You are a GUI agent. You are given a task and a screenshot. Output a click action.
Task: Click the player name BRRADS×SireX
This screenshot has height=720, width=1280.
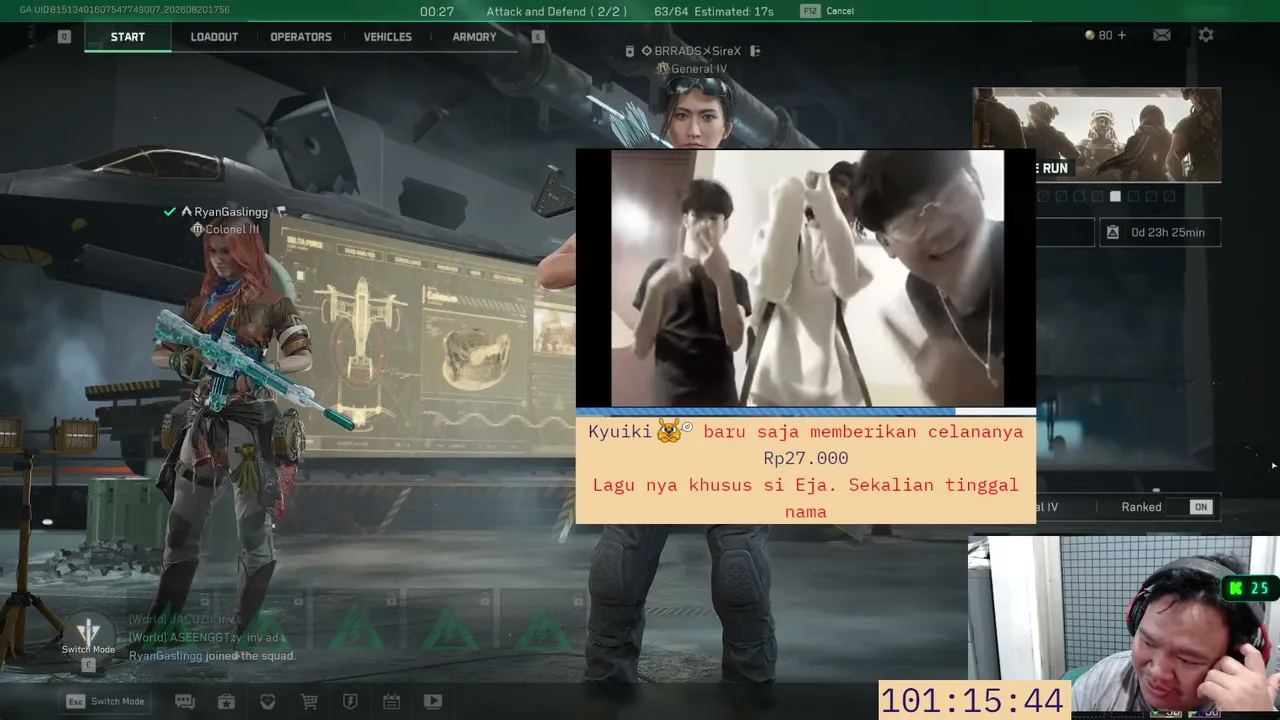698,51
